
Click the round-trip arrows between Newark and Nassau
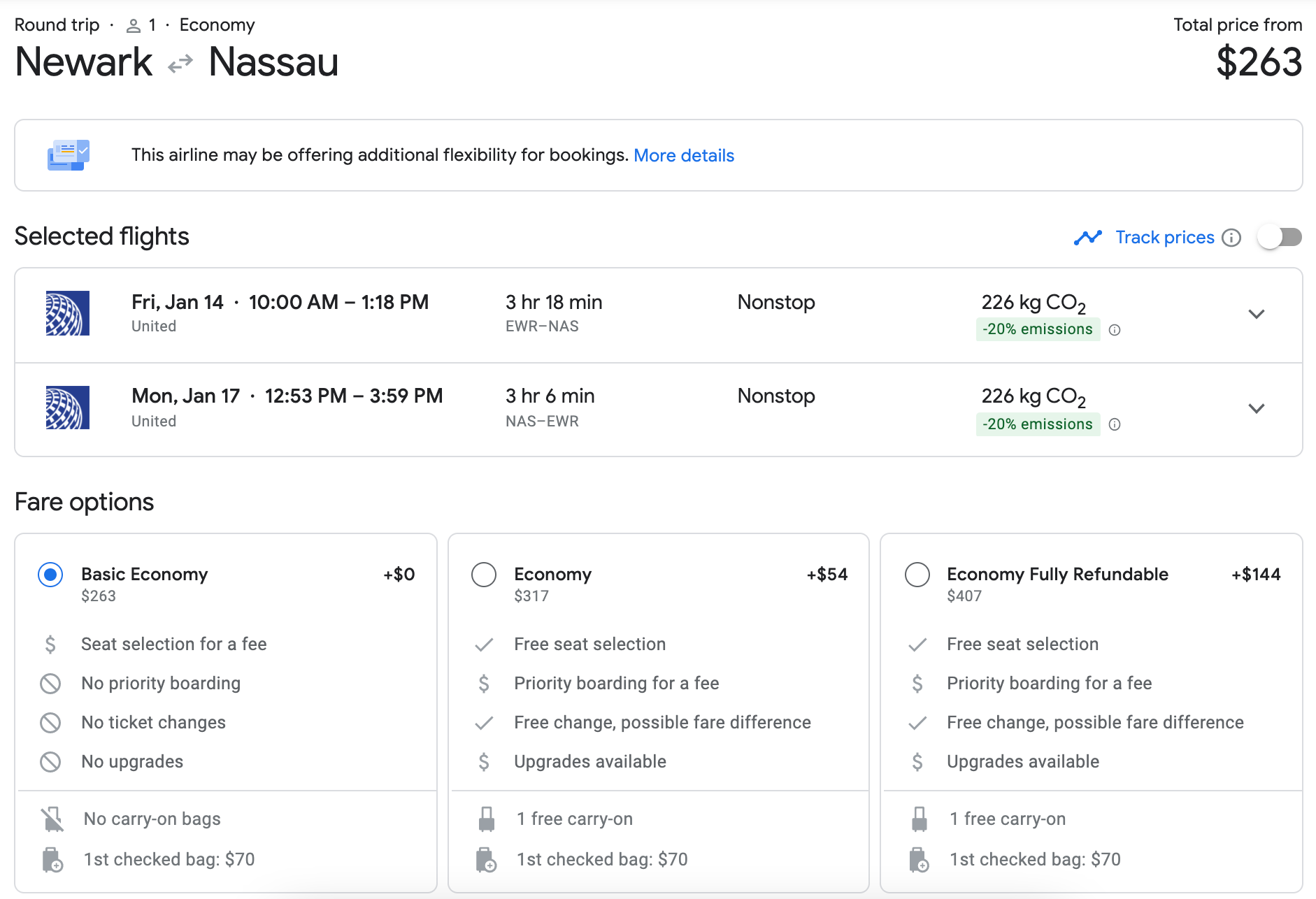point(180,64)
